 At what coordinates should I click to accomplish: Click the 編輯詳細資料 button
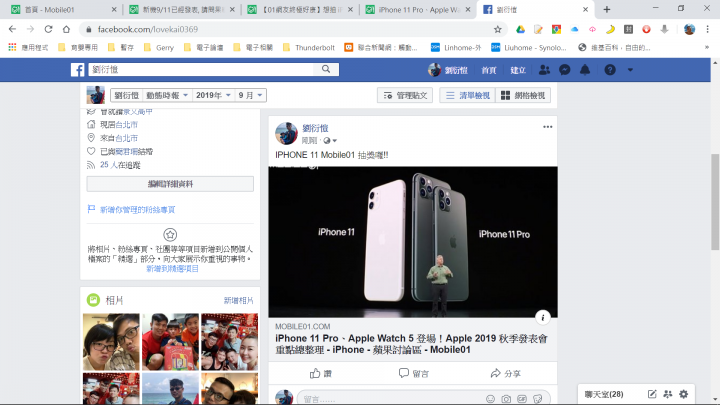tap(170, 184)
